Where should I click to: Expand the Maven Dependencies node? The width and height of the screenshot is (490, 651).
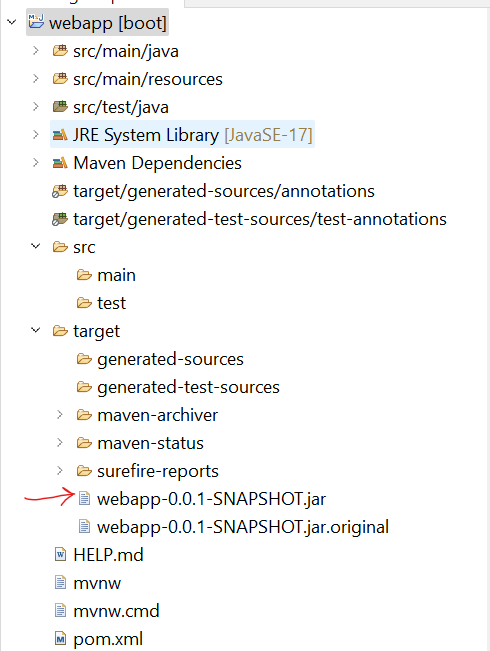(x=36, y=163)
